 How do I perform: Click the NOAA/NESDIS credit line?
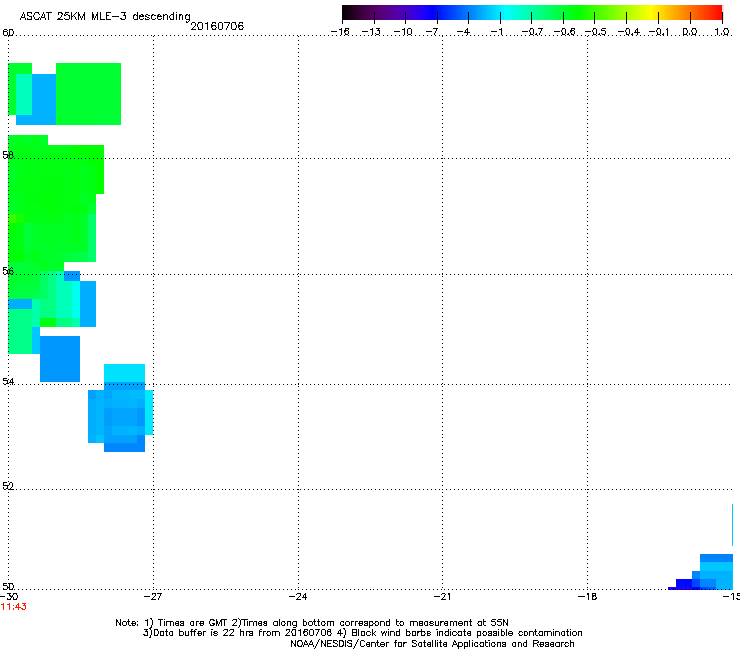pos(432,644)
